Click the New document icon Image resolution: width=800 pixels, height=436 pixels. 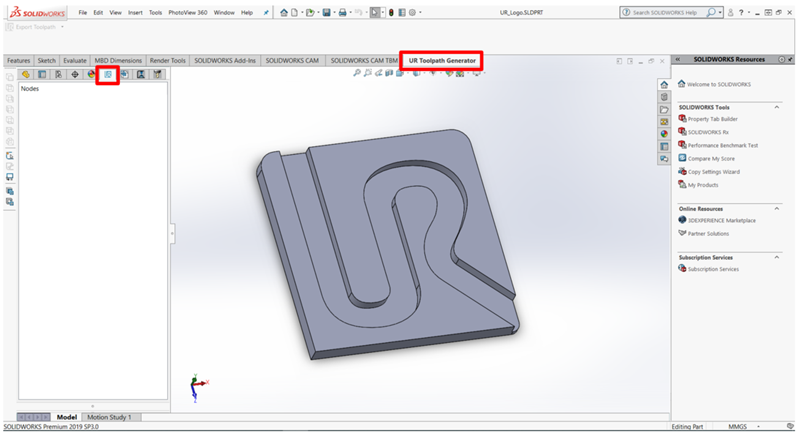(294, 12)
